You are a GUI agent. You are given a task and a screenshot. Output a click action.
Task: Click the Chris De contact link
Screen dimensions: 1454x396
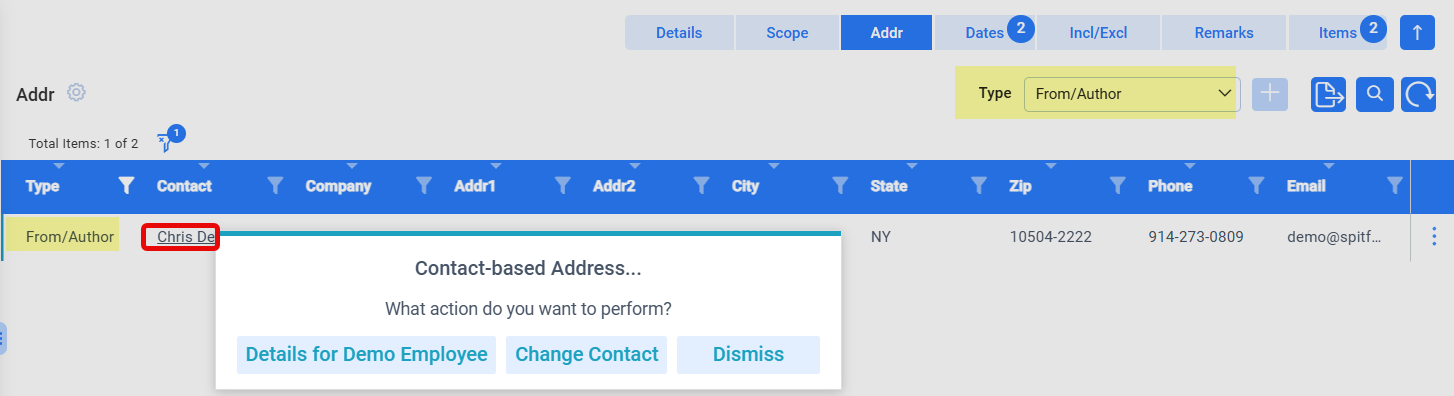(185, 237)
